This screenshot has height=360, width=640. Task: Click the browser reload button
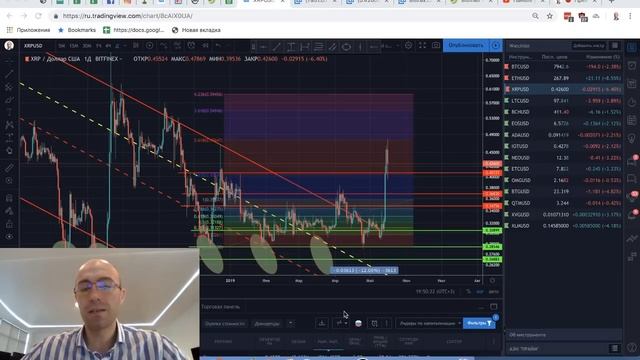pyautogui.click(x=38, y=16)
